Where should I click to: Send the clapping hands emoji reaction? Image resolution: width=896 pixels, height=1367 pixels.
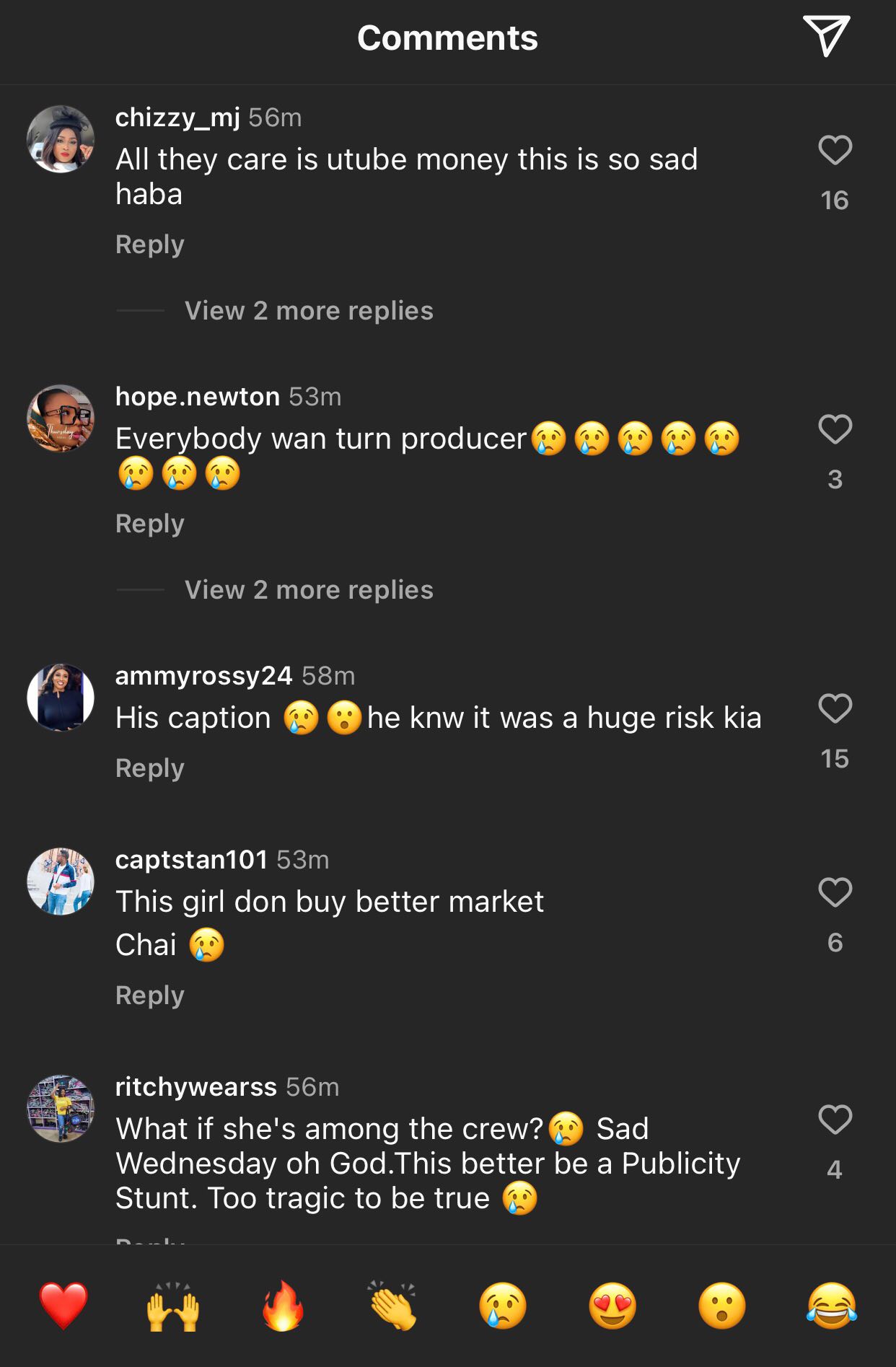(392, 1305)
